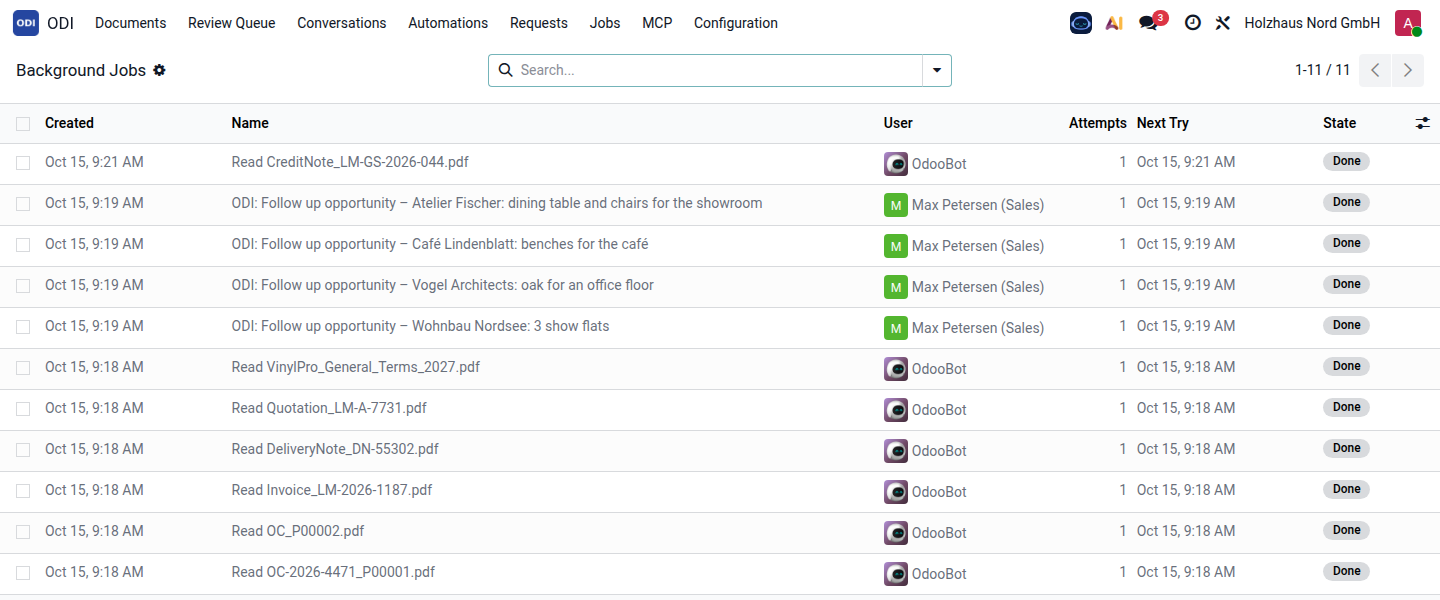This screenshot has width=1440, height=600.
Task: Open the Configuration menu
Action: (736, 23)
